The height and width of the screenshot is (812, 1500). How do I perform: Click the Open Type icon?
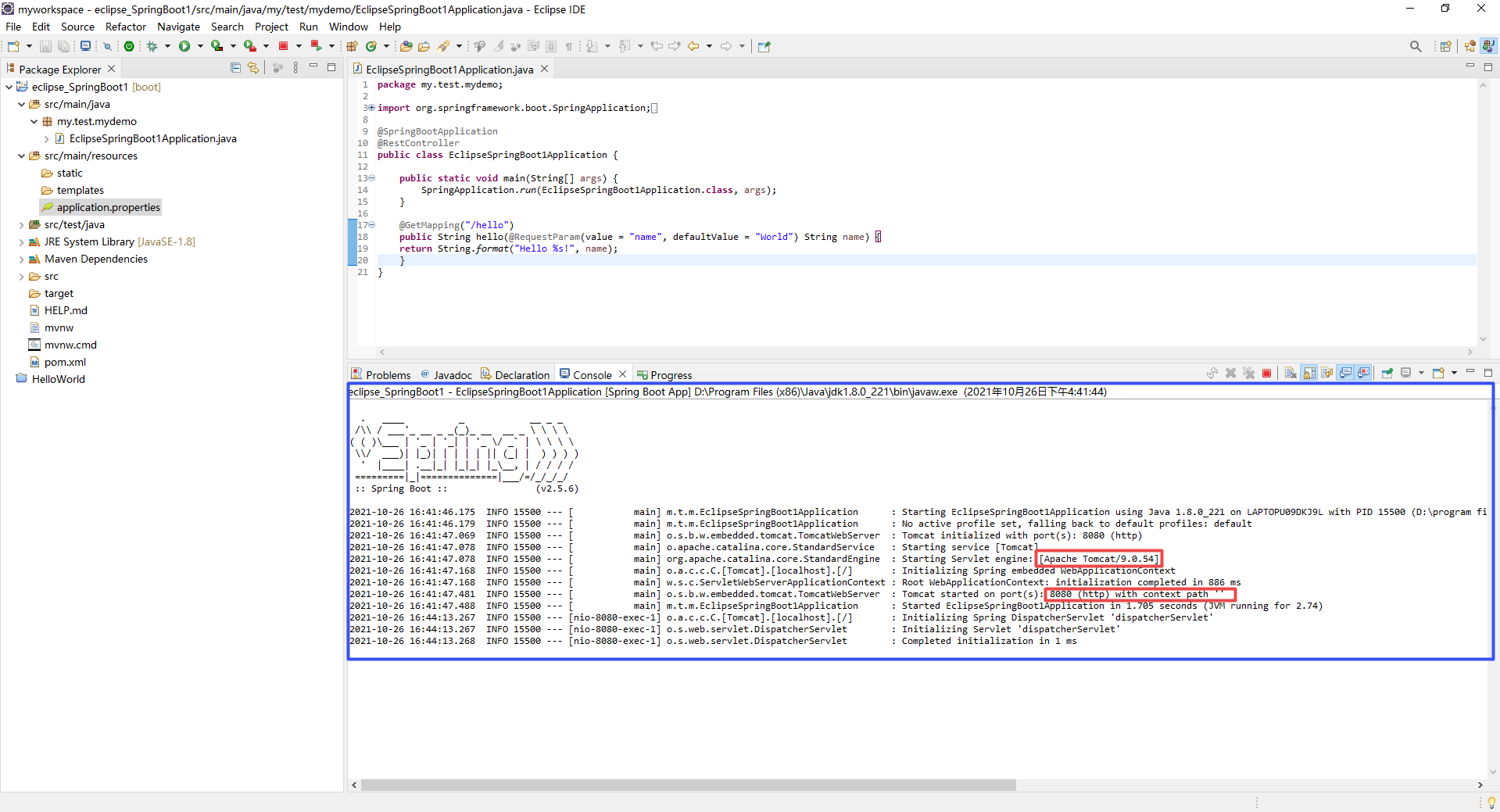tap(406, 46)
